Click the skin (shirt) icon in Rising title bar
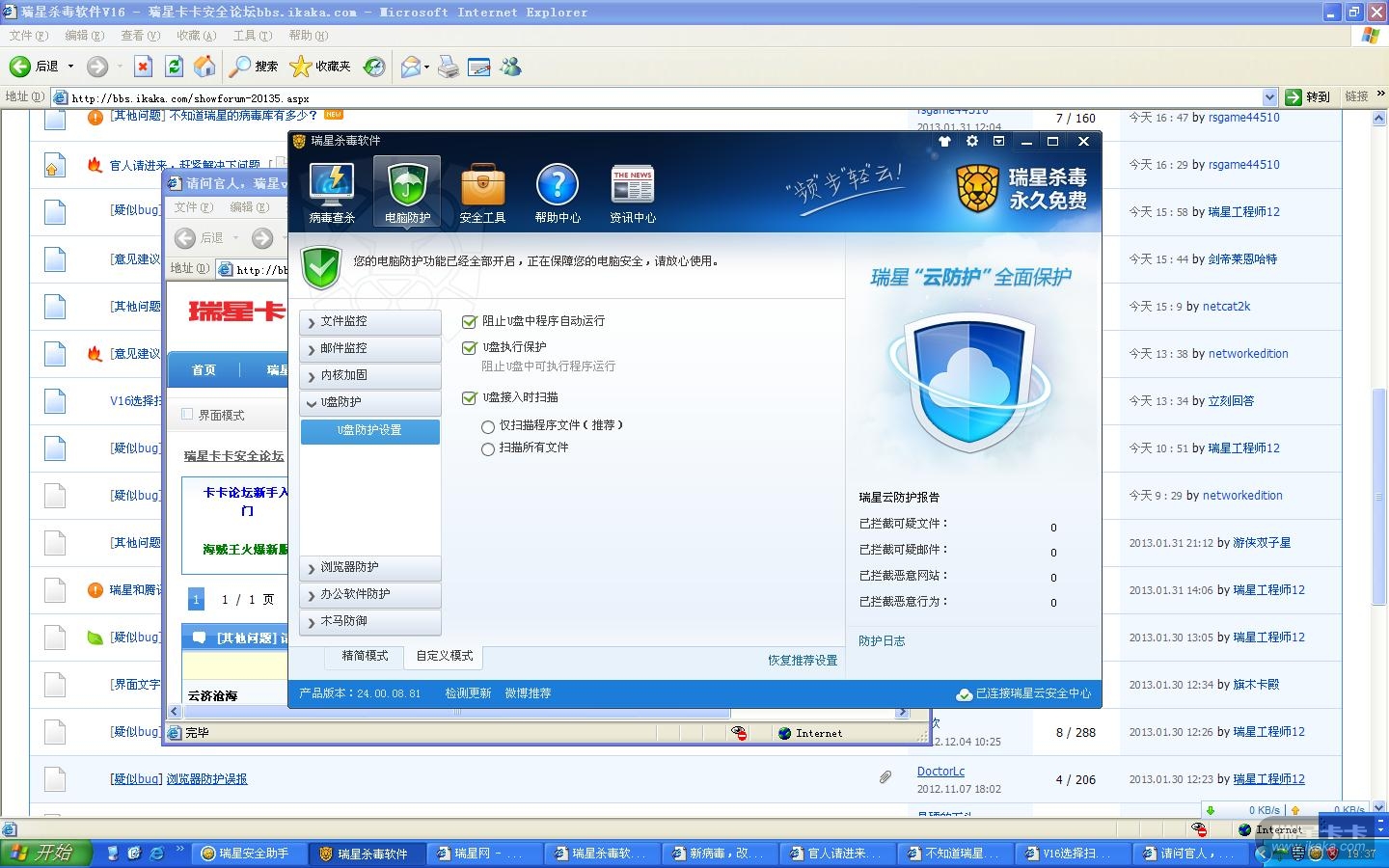This screenshot has width=1389, height=868. tap(944, 141)
